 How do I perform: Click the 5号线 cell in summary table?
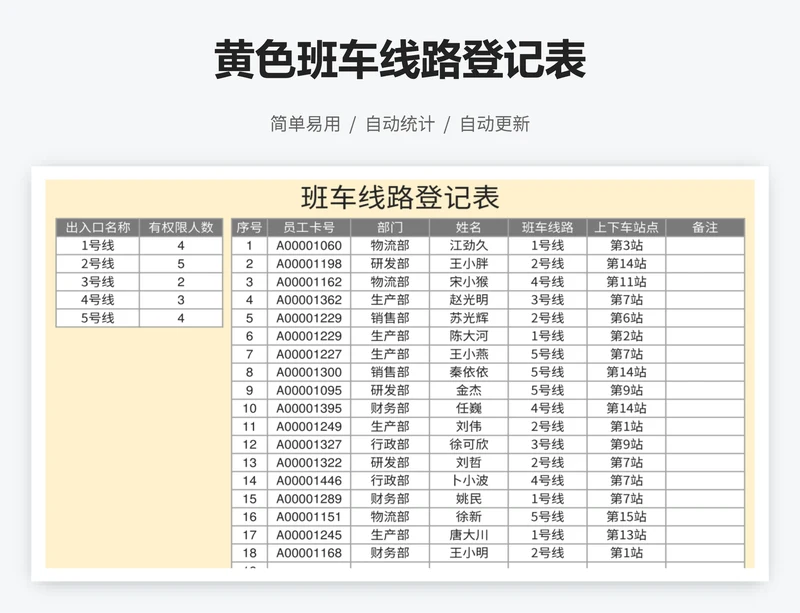point(97,318)
